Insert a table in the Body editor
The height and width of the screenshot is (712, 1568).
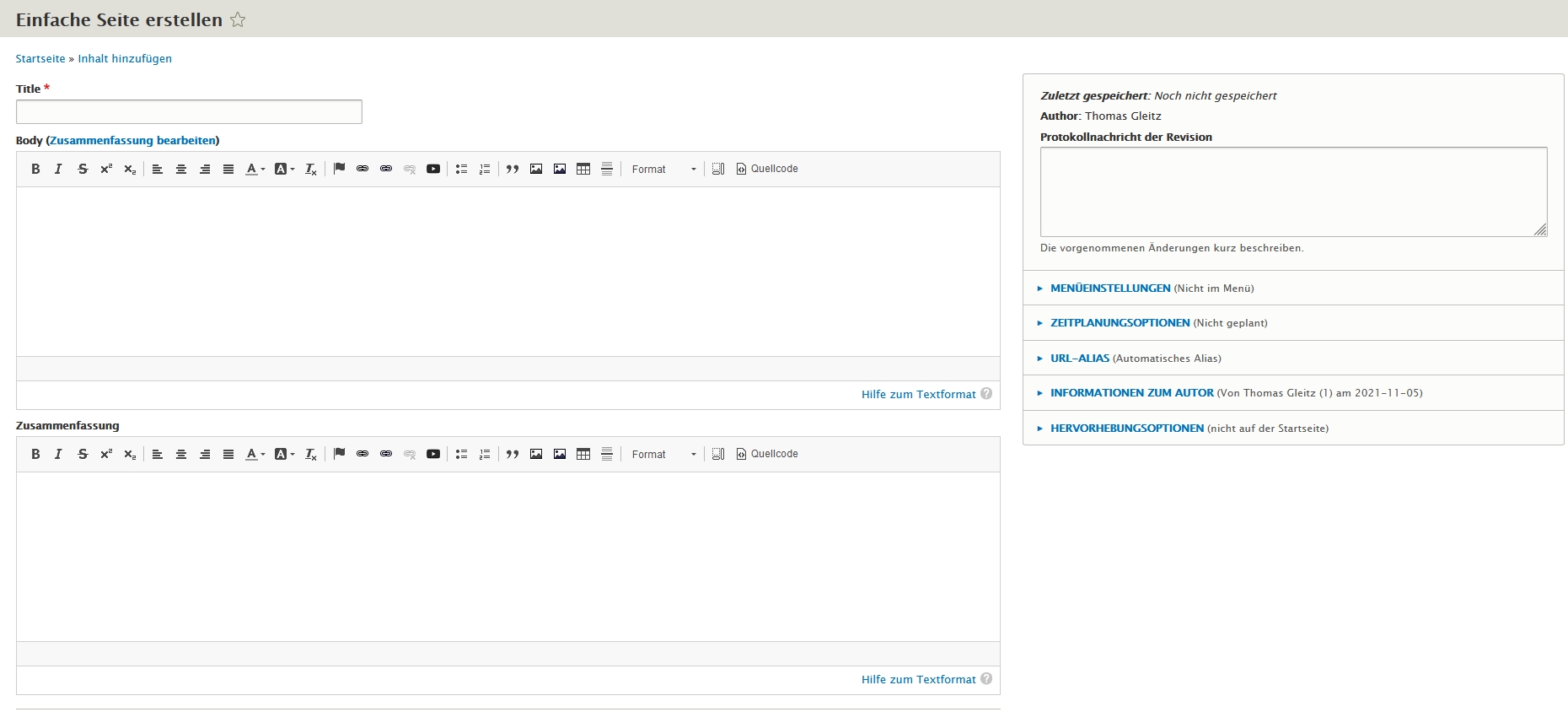583,169
